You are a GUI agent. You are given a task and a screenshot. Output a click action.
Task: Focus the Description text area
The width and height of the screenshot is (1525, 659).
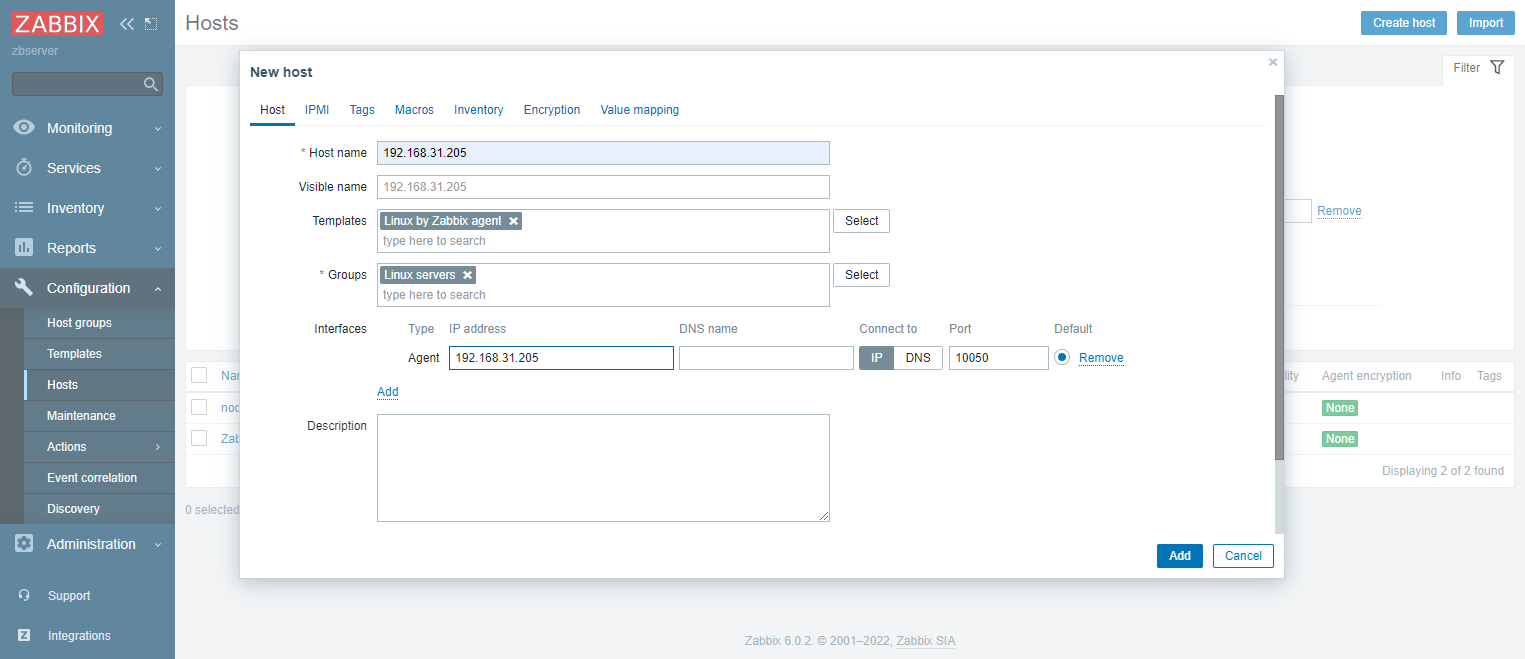pyautogui.click(x=603, y=468)
